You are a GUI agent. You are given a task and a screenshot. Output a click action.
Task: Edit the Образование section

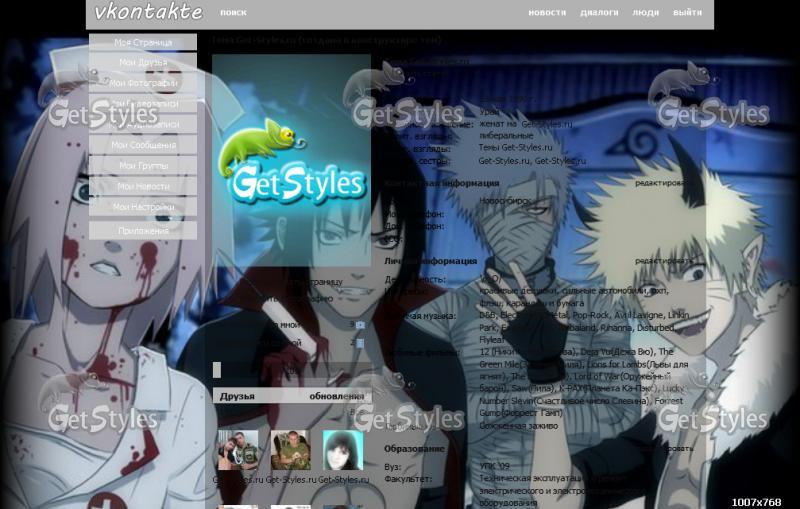pos(666,449)
